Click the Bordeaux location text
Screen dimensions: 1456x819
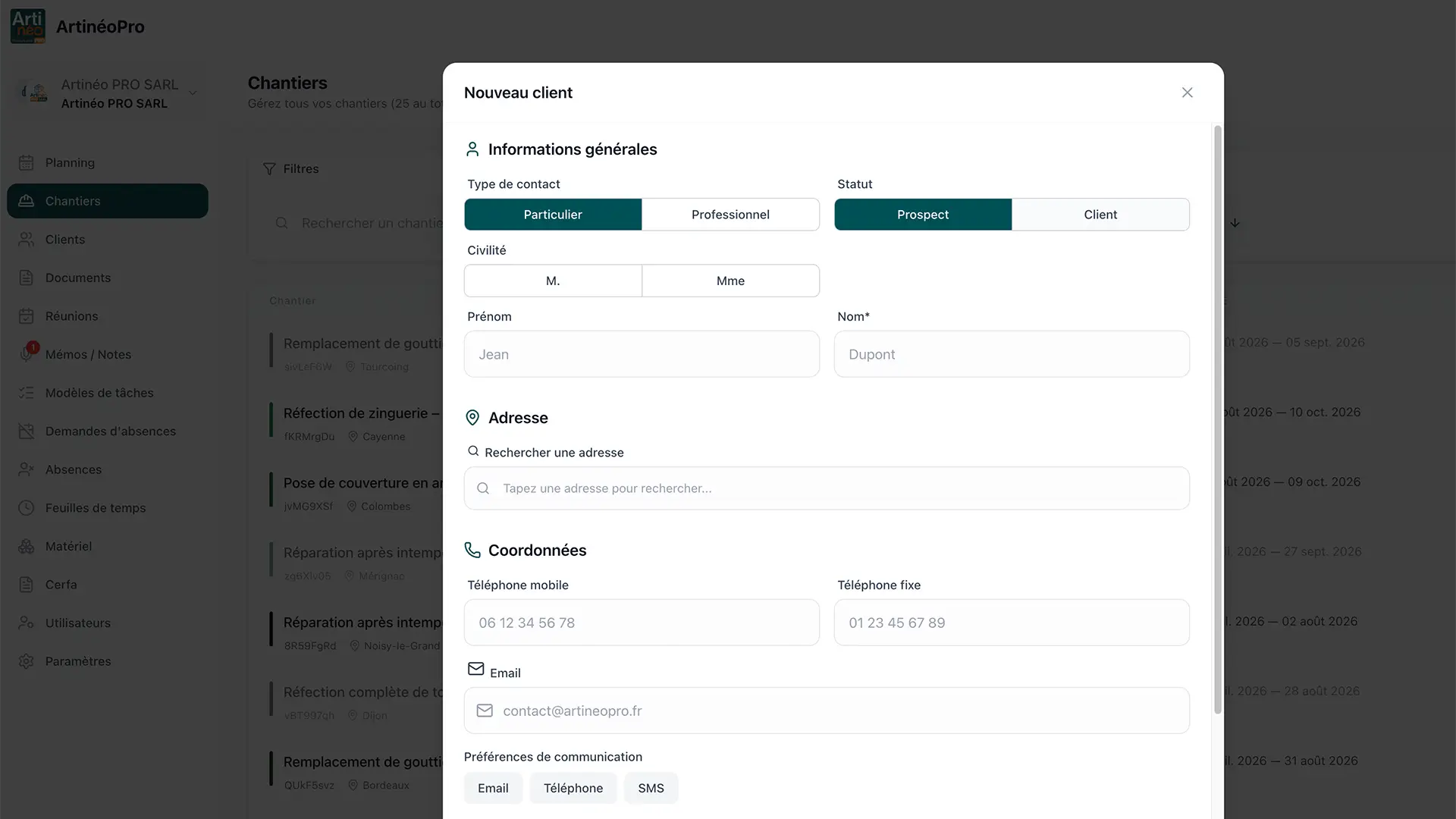click(x=386, y=786)
